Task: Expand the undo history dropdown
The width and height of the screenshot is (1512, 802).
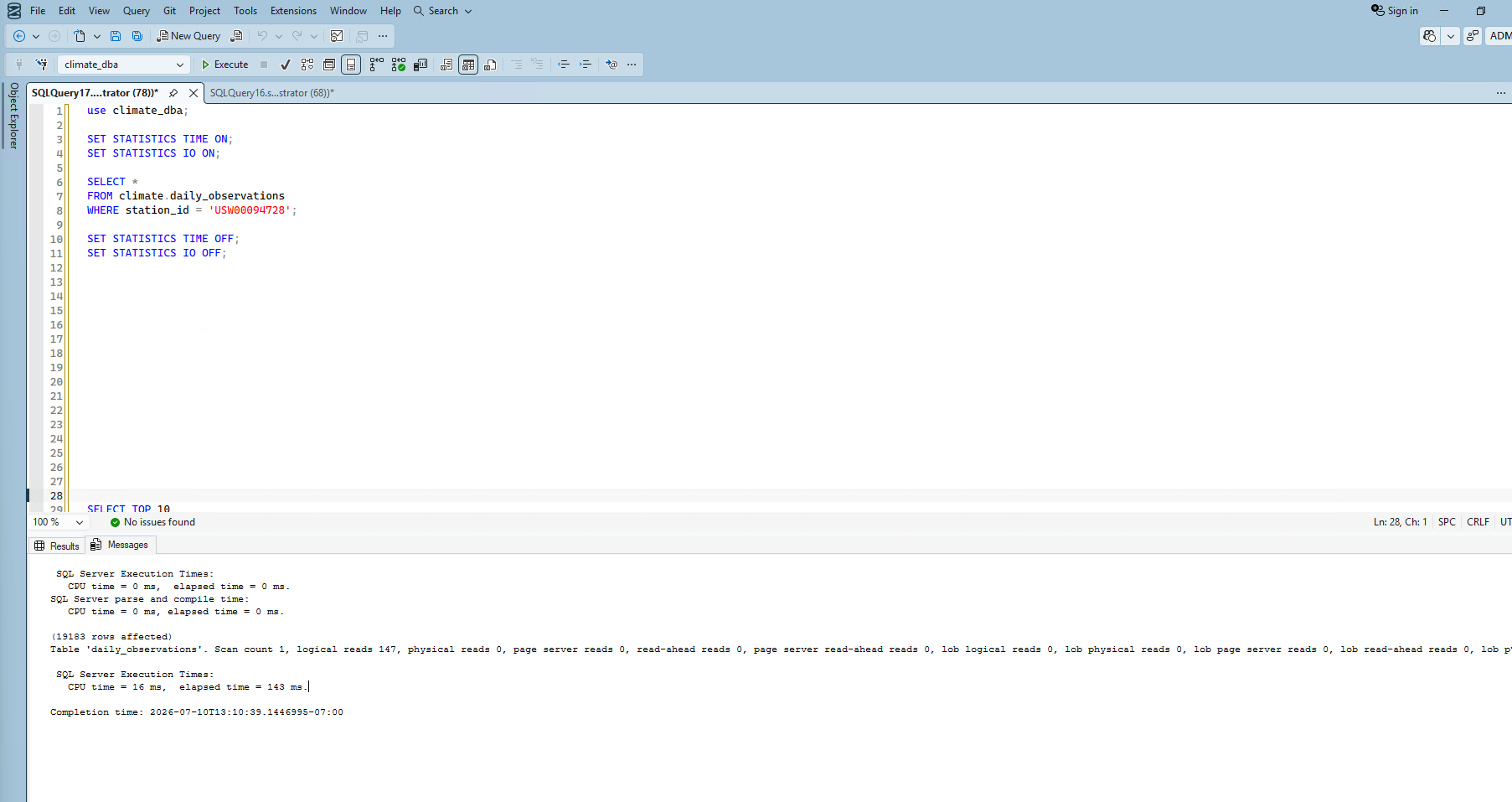Action: tap(279, 36)
